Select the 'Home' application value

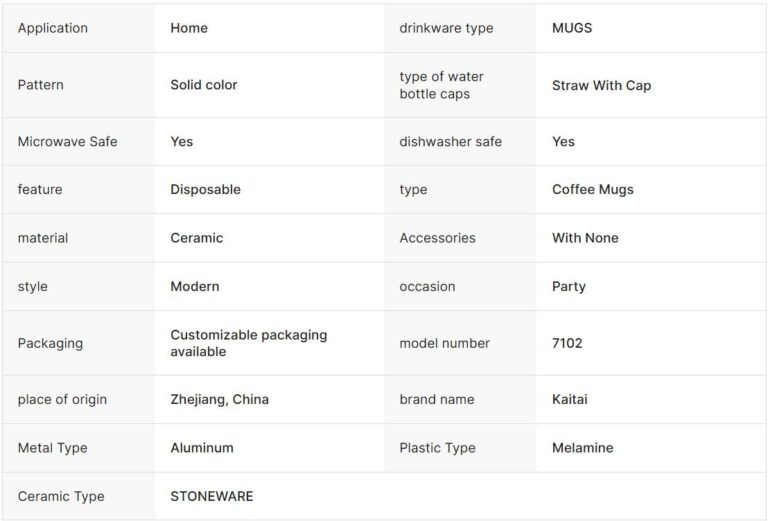click(x=189, y=28)
